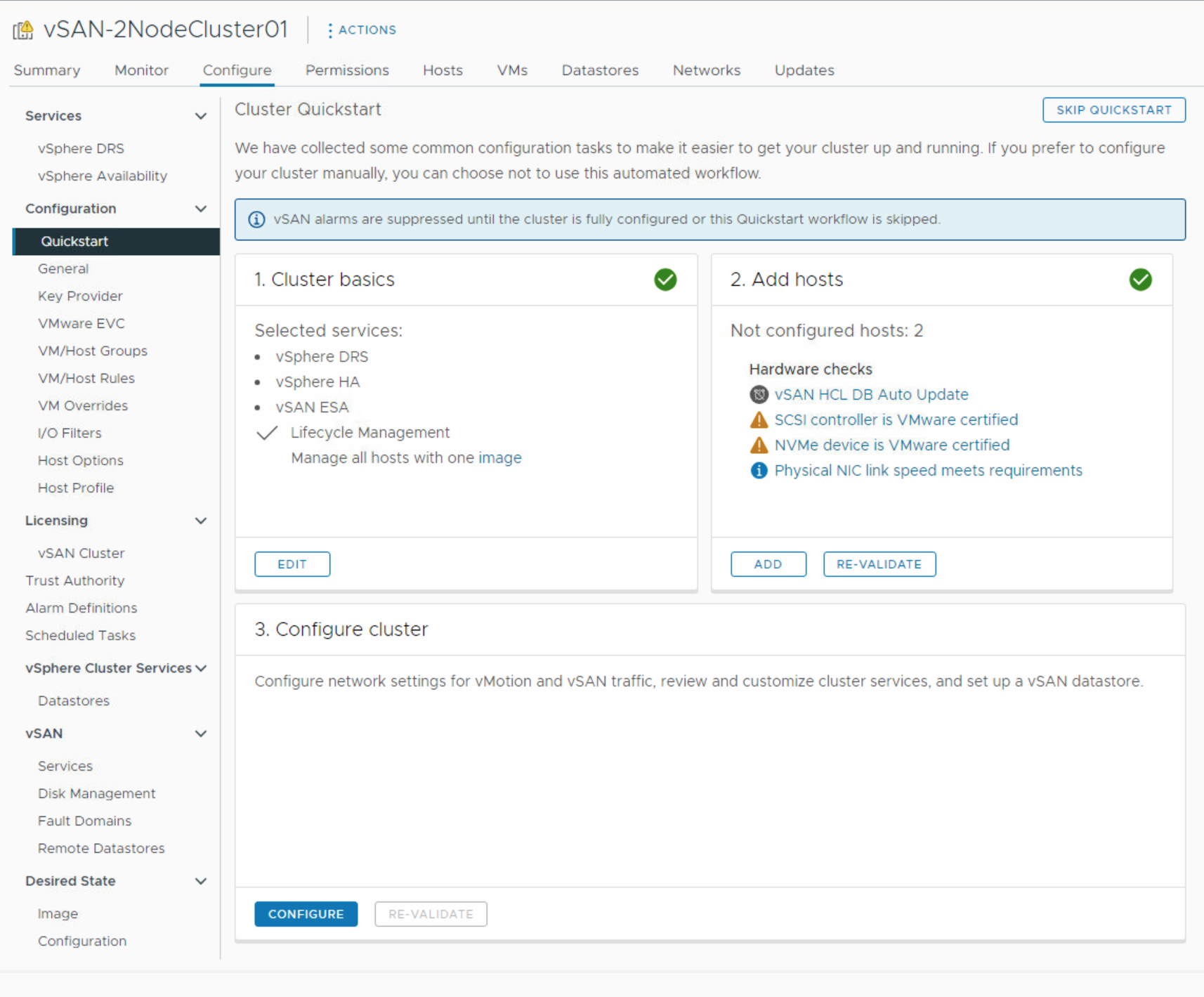Open the Actions three-dot menu icon
1204x997 pixels.
click(329, 30)
